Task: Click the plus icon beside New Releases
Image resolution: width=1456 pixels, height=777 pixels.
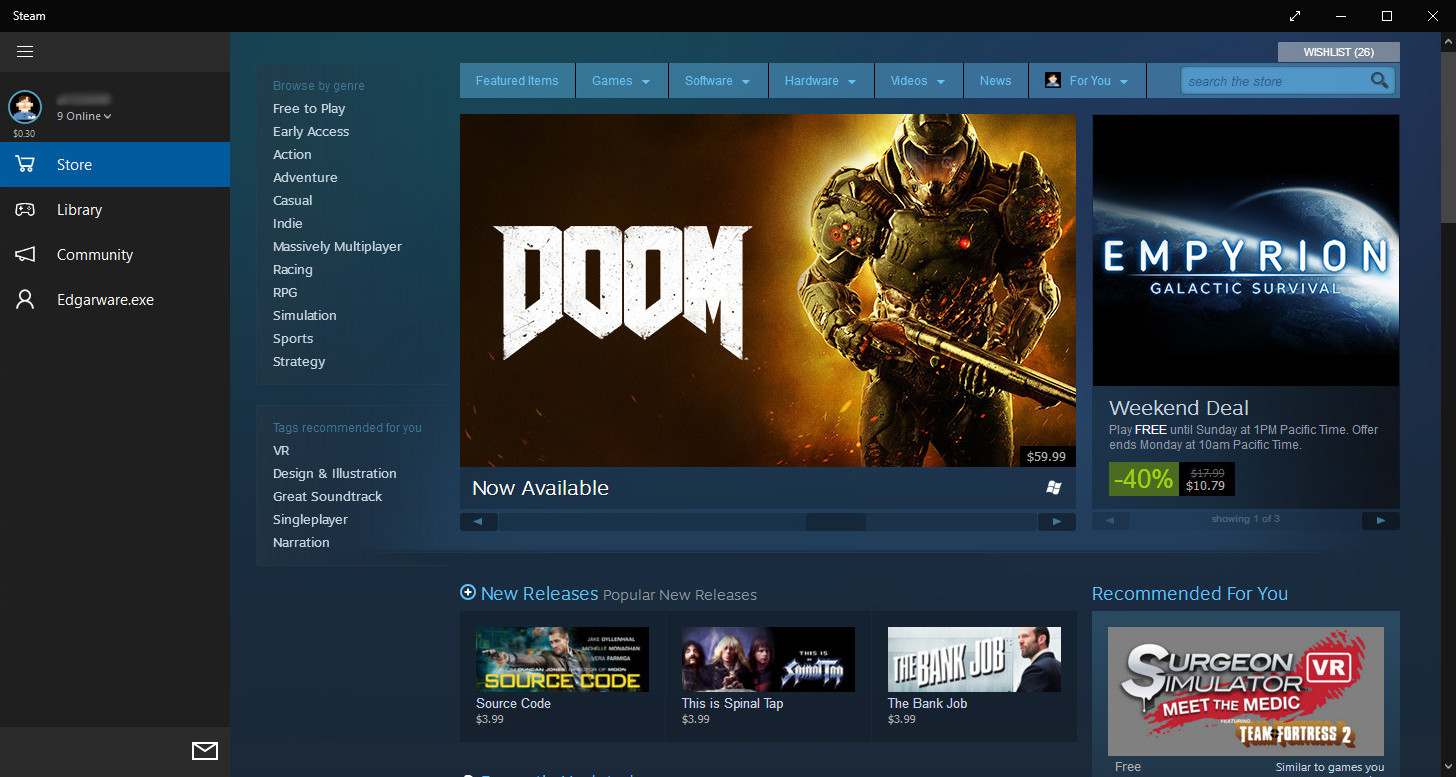Action: (467, 593)
